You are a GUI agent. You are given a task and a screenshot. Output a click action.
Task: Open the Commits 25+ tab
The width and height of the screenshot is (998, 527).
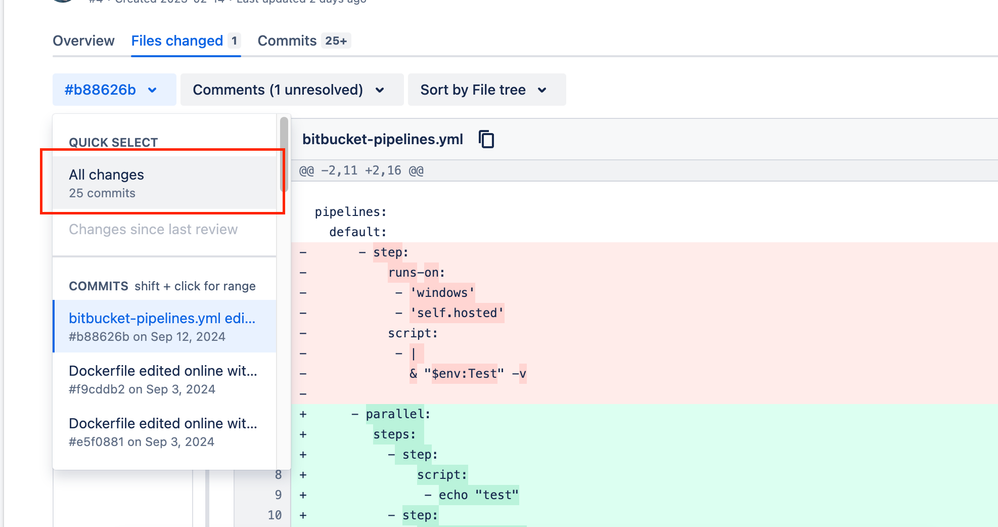pyautogui.click(x=304, y=41)
